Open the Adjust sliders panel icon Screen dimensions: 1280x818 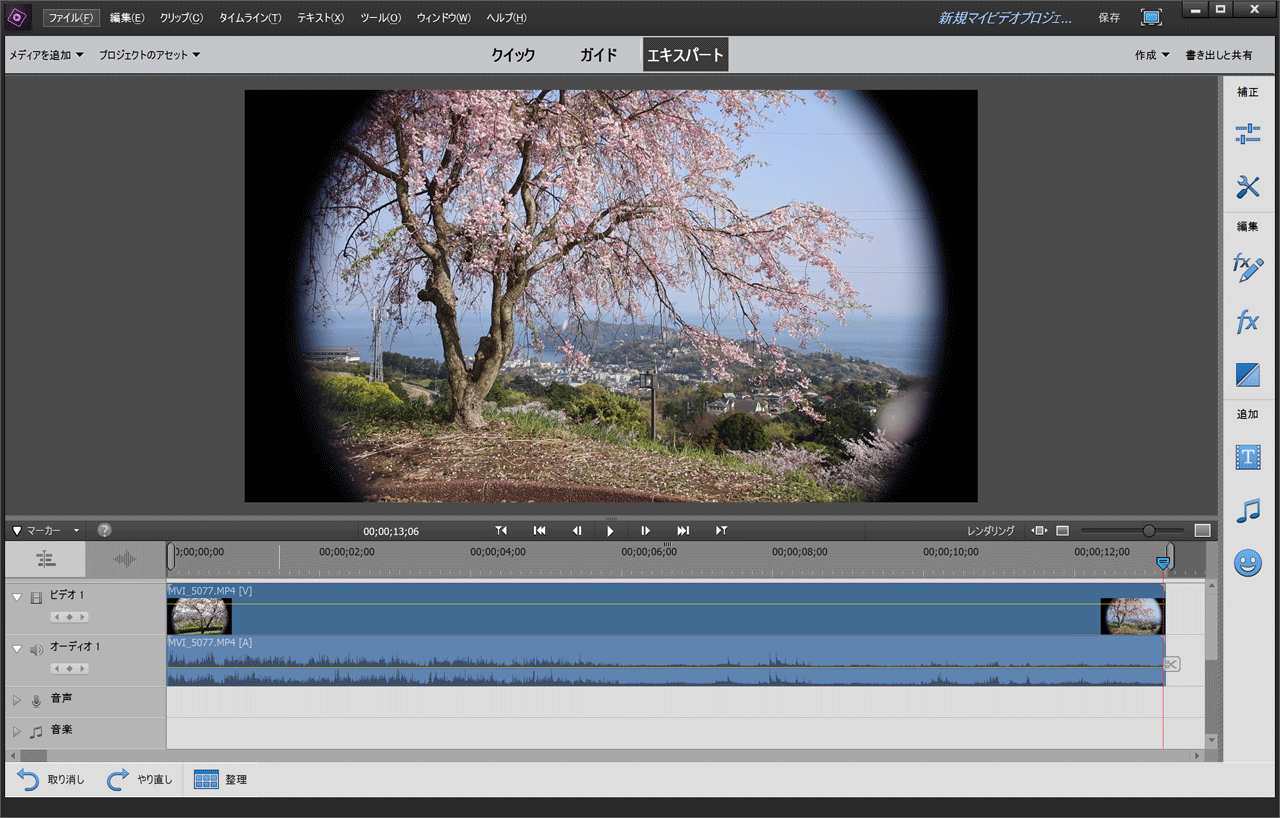(1247, 134)
